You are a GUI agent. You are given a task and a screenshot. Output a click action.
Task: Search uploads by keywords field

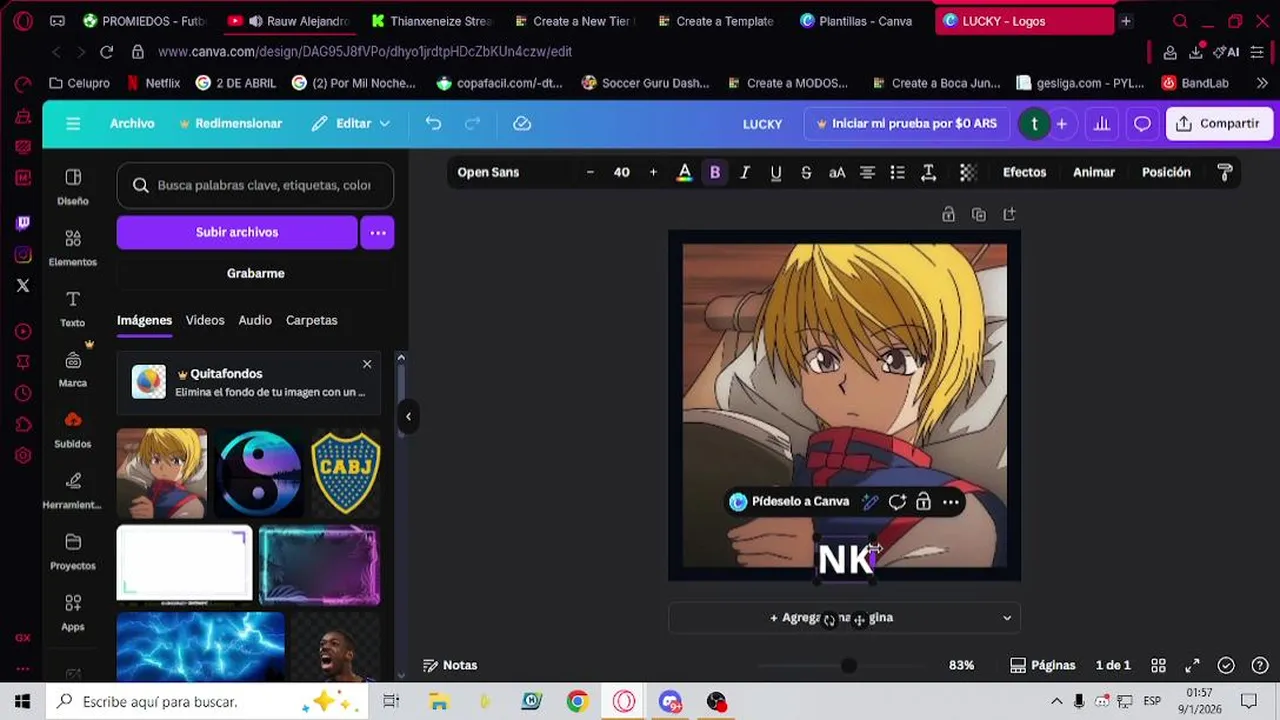coord(255,185)
